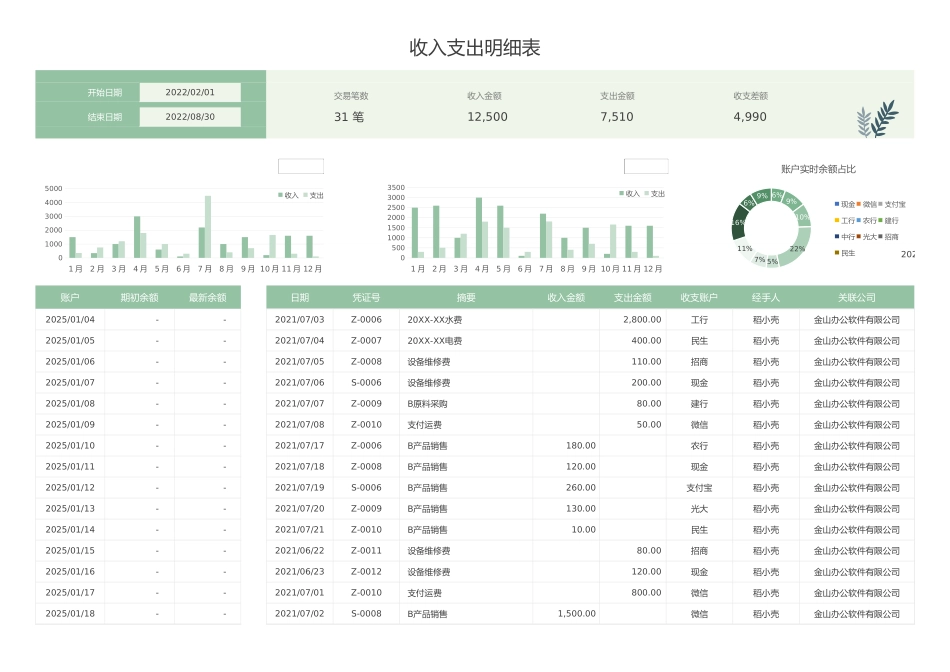Click the 最新余额 column header

[x=208, y=298]
